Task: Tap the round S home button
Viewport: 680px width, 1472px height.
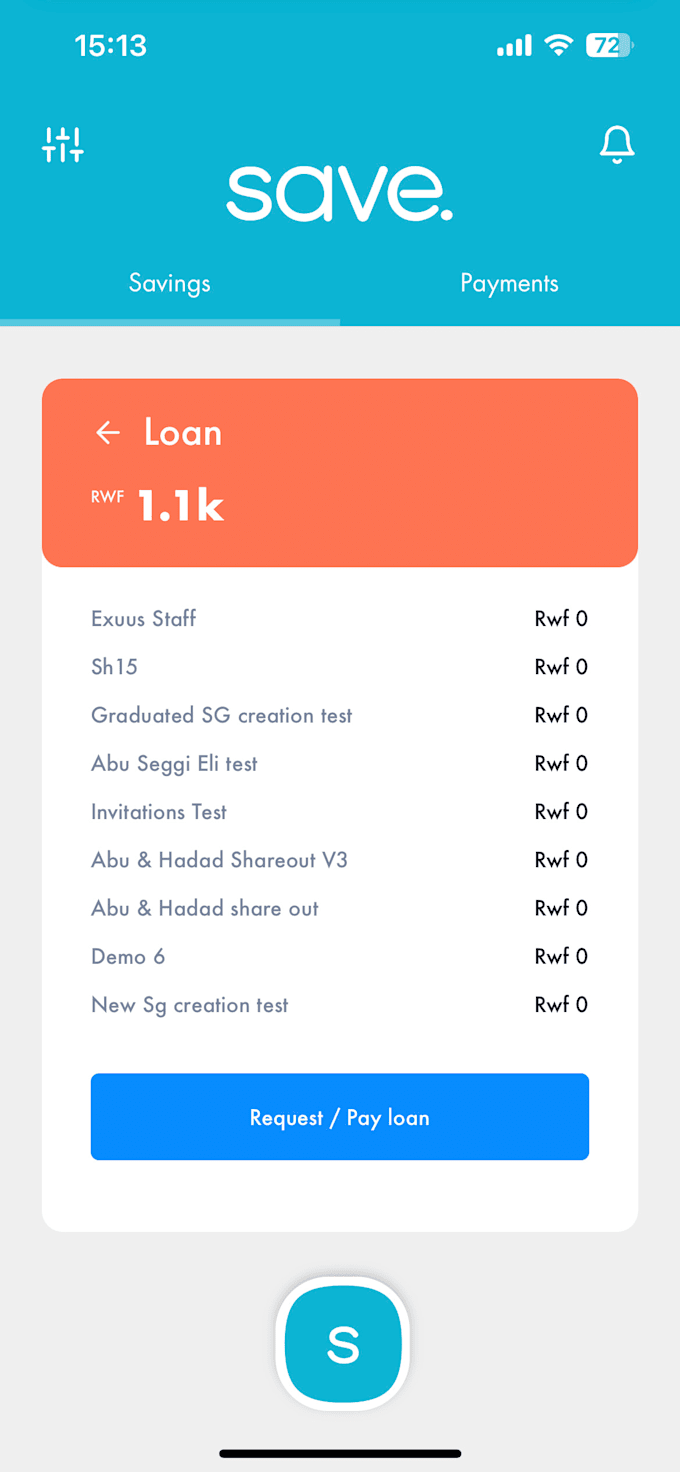Action: click(x=343, y=1344)
